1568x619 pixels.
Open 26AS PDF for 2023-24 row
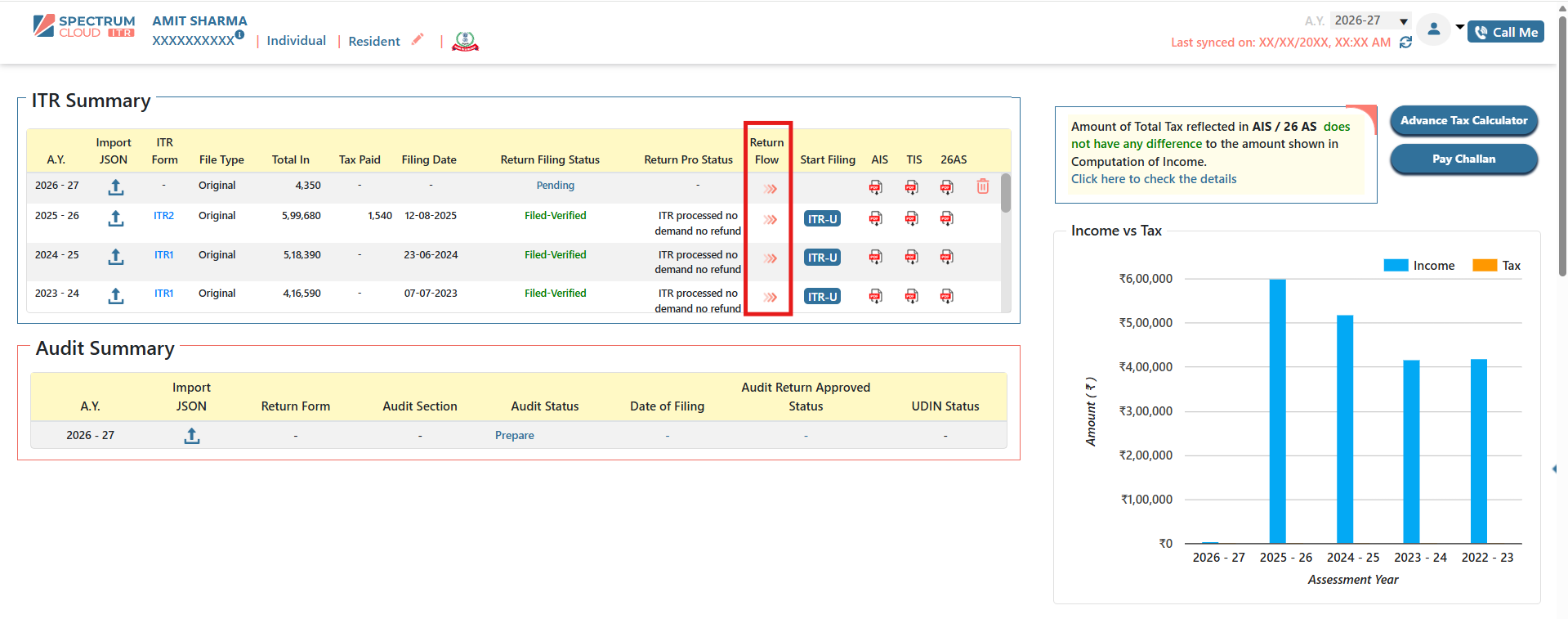coord(946,296)
